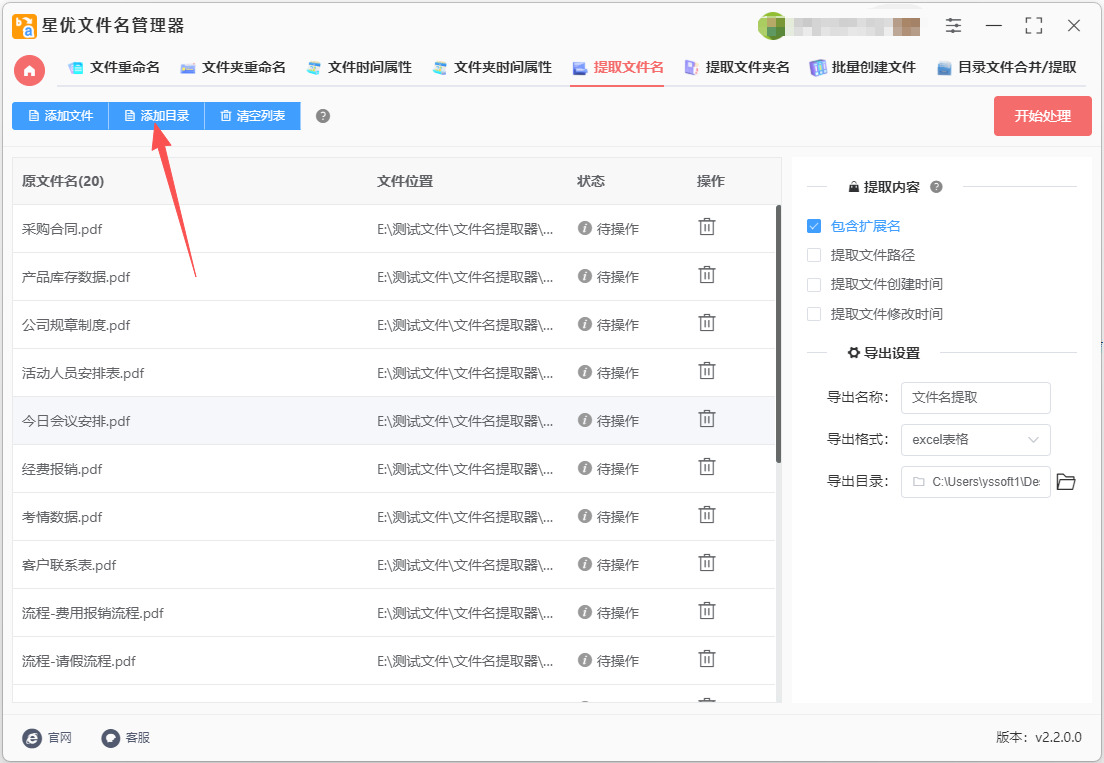Viewport: 1104px width, 763px height.
Task: Open the 批量创建文件 tab
Action: tap(862, 68)
